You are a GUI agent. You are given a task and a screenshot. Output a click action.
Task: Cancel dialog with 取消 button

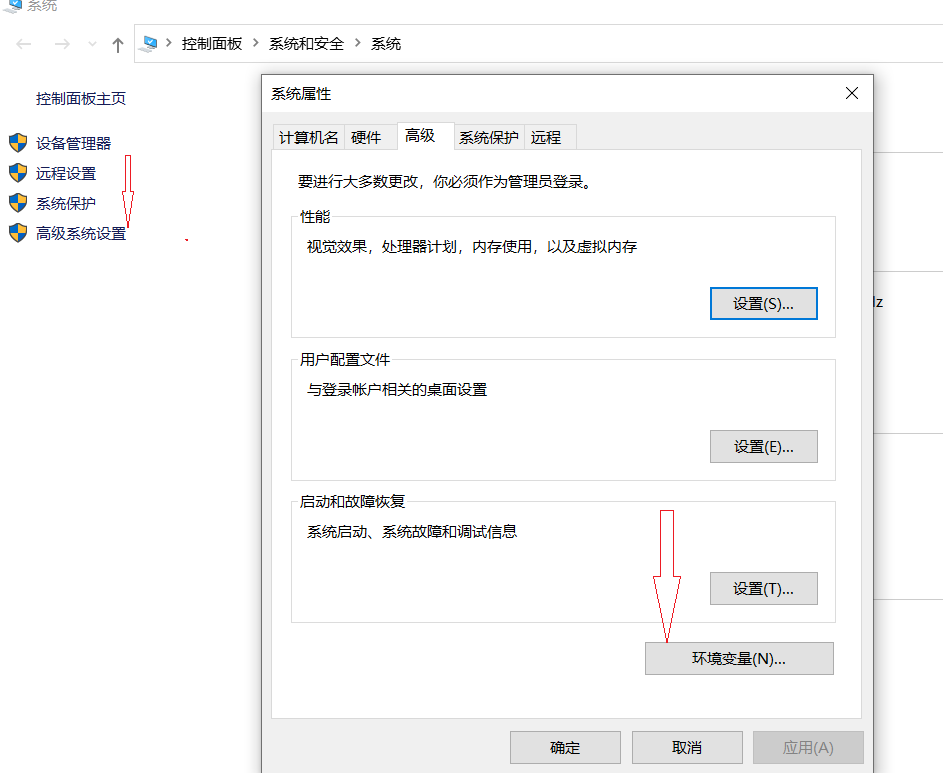687,748
